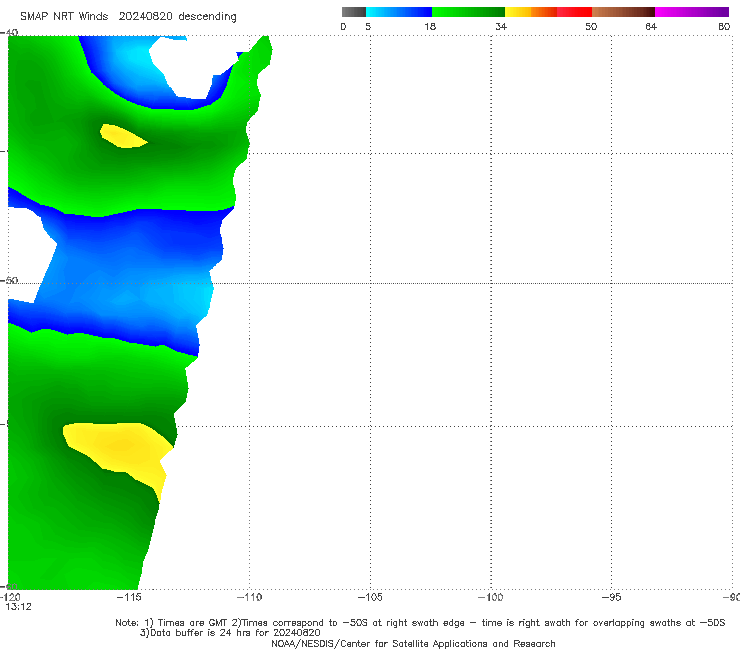Click the gray segment of the color bar

coord(354,12)
